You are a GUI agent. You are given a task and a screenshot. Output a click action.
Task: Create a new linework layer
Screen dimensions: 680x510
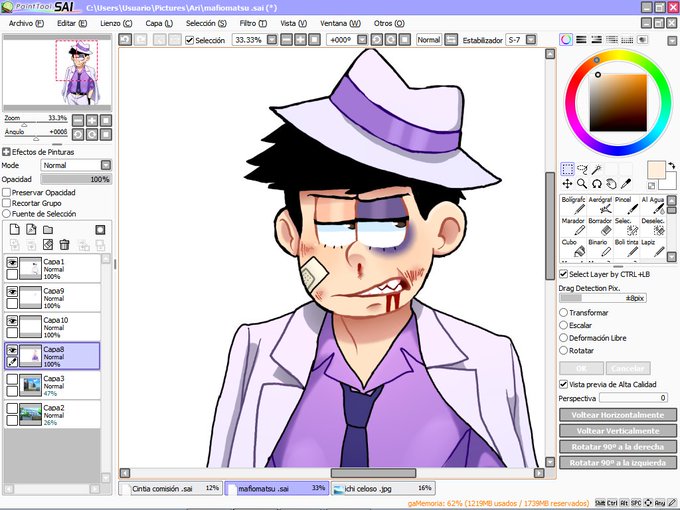pos(31,229)
